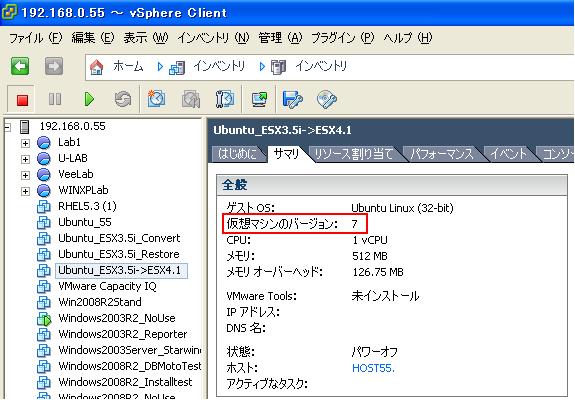The width and height of the screenshot is (575, 400).
Task: Select Ubuntu_ESX3.5i_Restore in the tree
Action: click(x=119, y=254)
